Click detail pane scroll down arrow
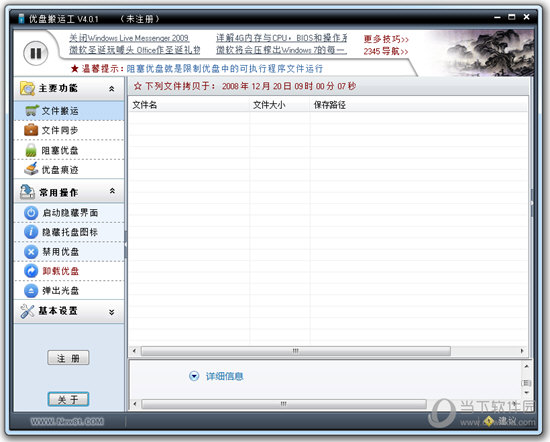 click(526, 393)
